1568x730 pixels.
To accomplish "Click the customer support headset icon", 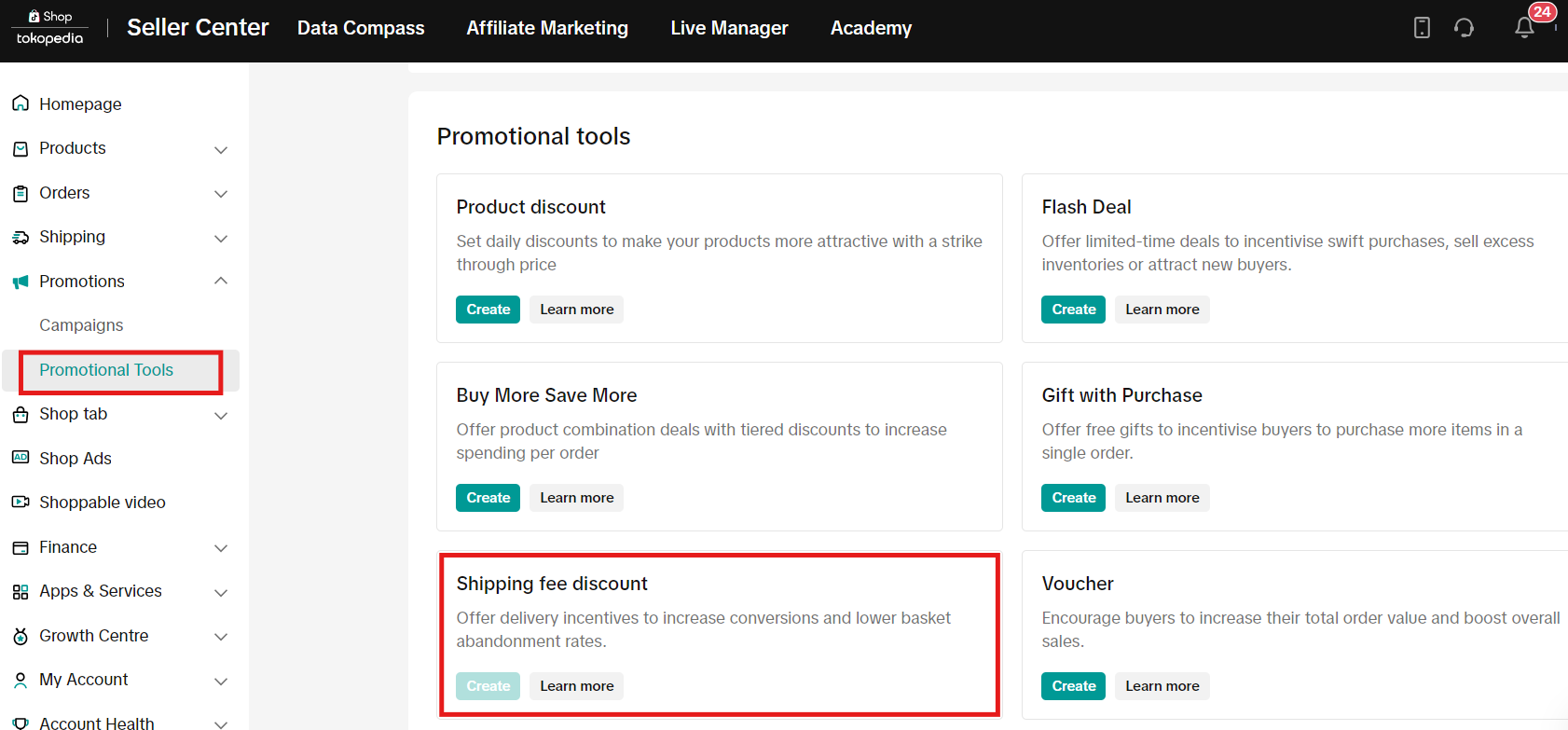I will pyautogui.click(x=1464, y=28).
